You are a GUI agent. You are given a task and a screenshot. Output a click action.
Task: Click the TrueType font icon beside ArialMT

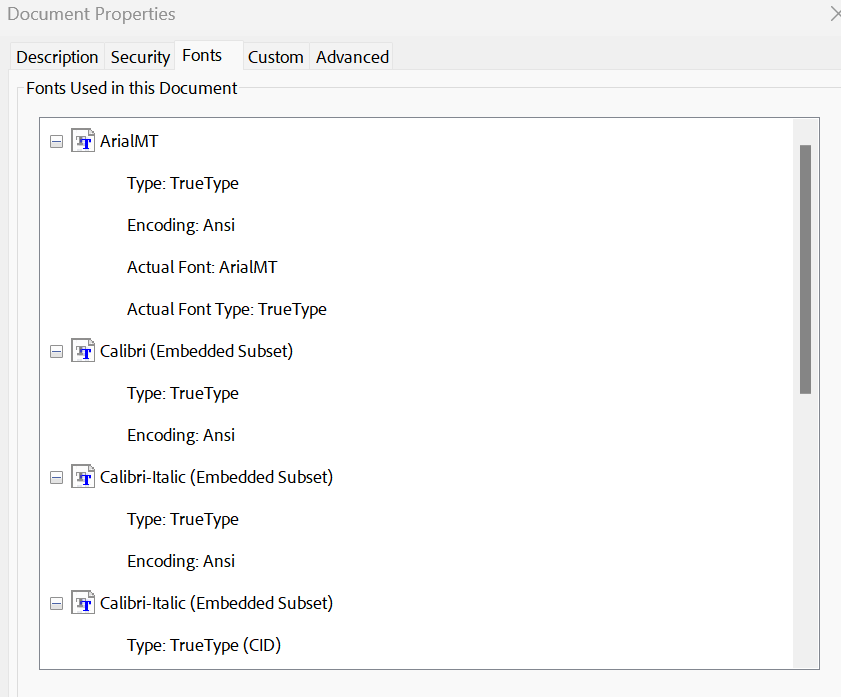click(82, 141)
